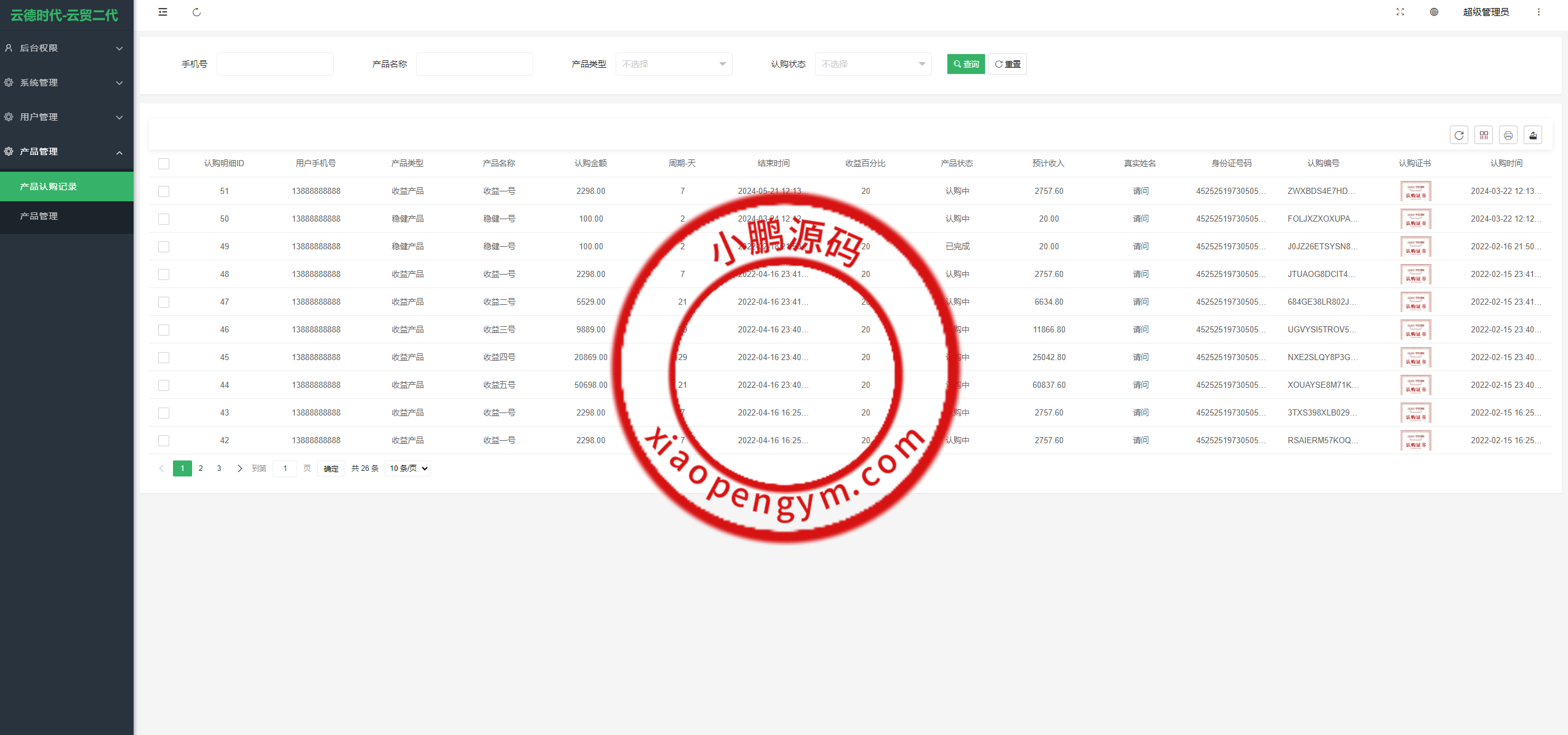1568x735 pixels.
Task: Enter fullscreen mode
Action: pyautogui.click(x=1400, y=12)
